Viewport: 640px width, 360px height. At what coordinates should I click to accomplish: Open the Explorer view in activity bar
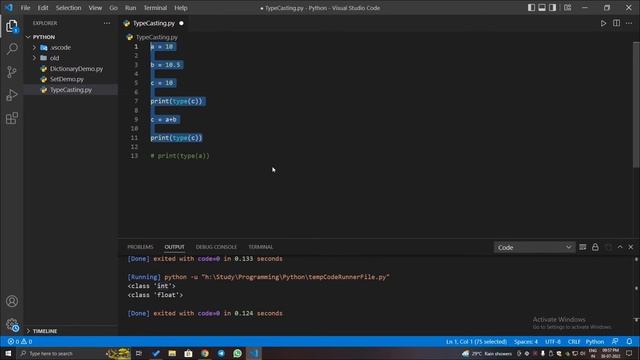tap(12, 26)
